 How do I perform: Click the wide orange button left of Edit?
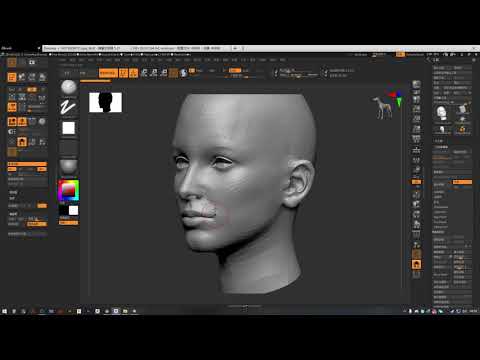click(x=108, y=73)
